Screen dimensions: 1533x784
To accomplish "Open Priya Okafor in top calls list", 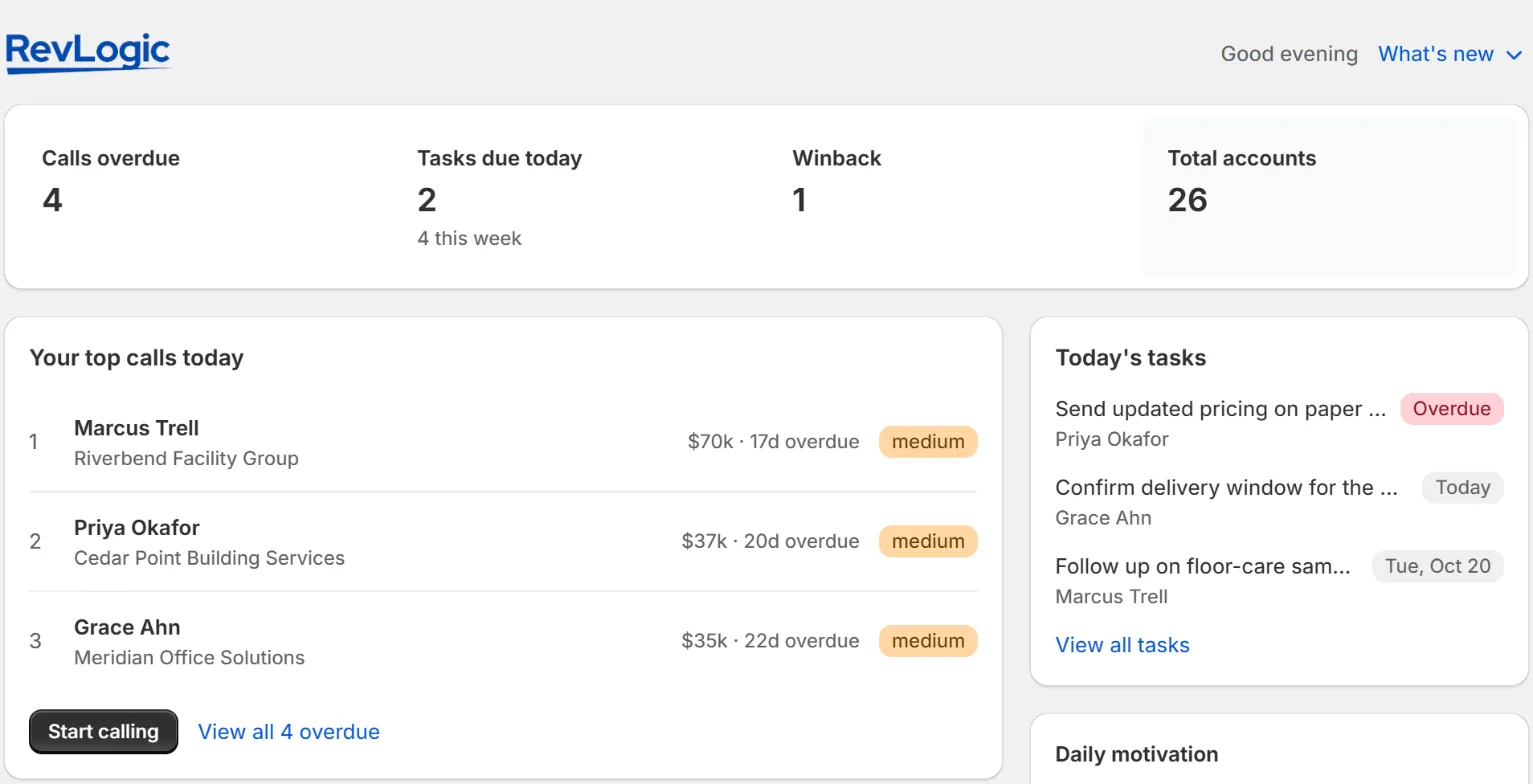I will (137, 528).
